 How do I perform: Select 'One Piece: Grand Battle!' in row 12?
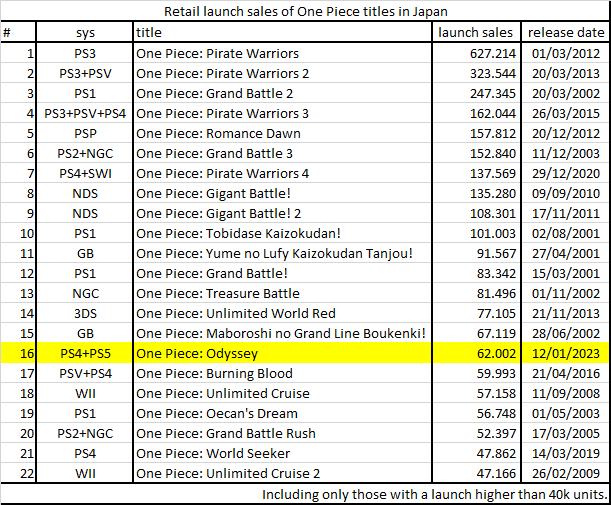[x=212, y=274]
